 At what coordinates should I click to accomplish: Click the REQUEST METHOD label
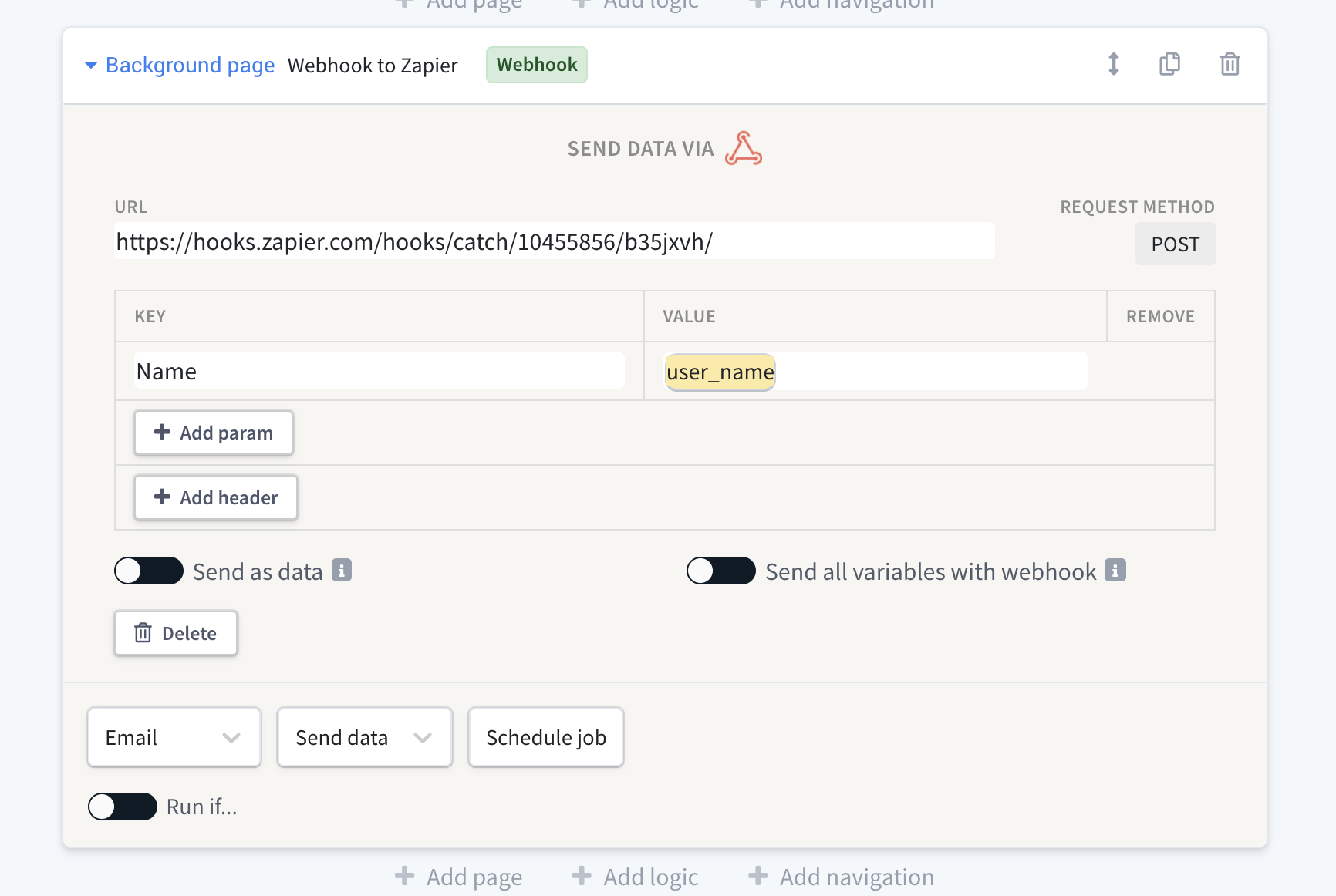(1138, 207)
